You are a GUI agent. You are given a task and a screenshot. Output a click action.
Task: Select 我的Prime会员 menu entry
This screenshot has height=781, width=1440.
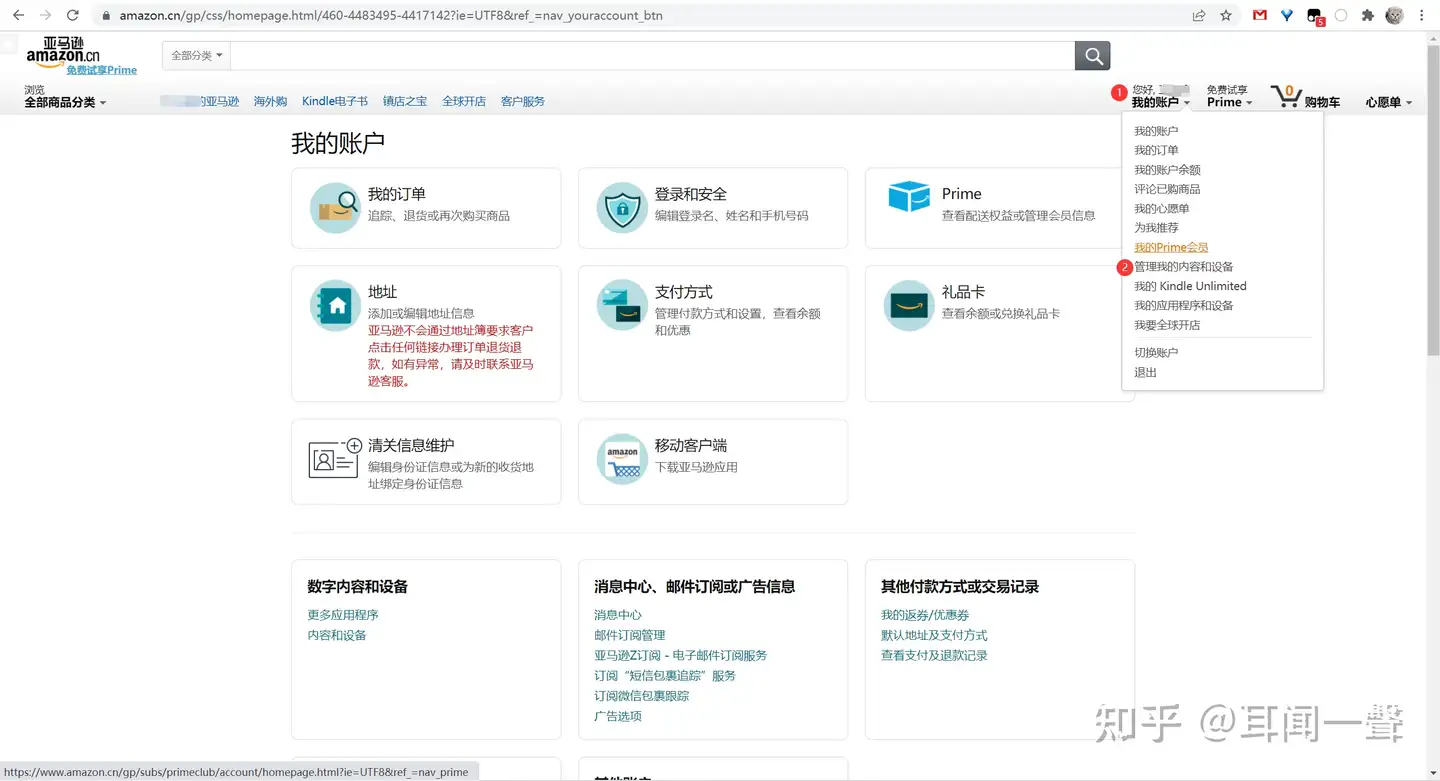(1171, 247)
